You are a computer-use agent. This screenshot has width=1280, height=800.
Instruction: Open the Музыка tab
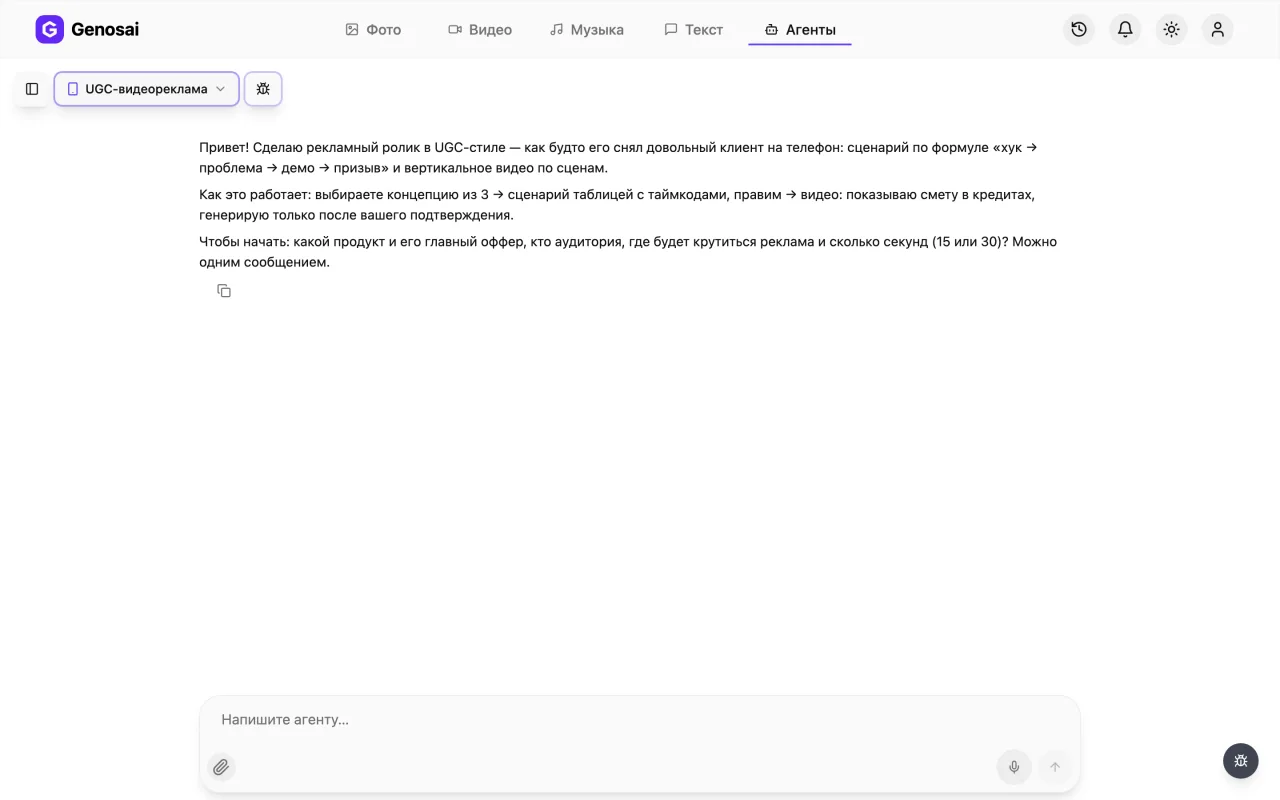coord(587,30)
